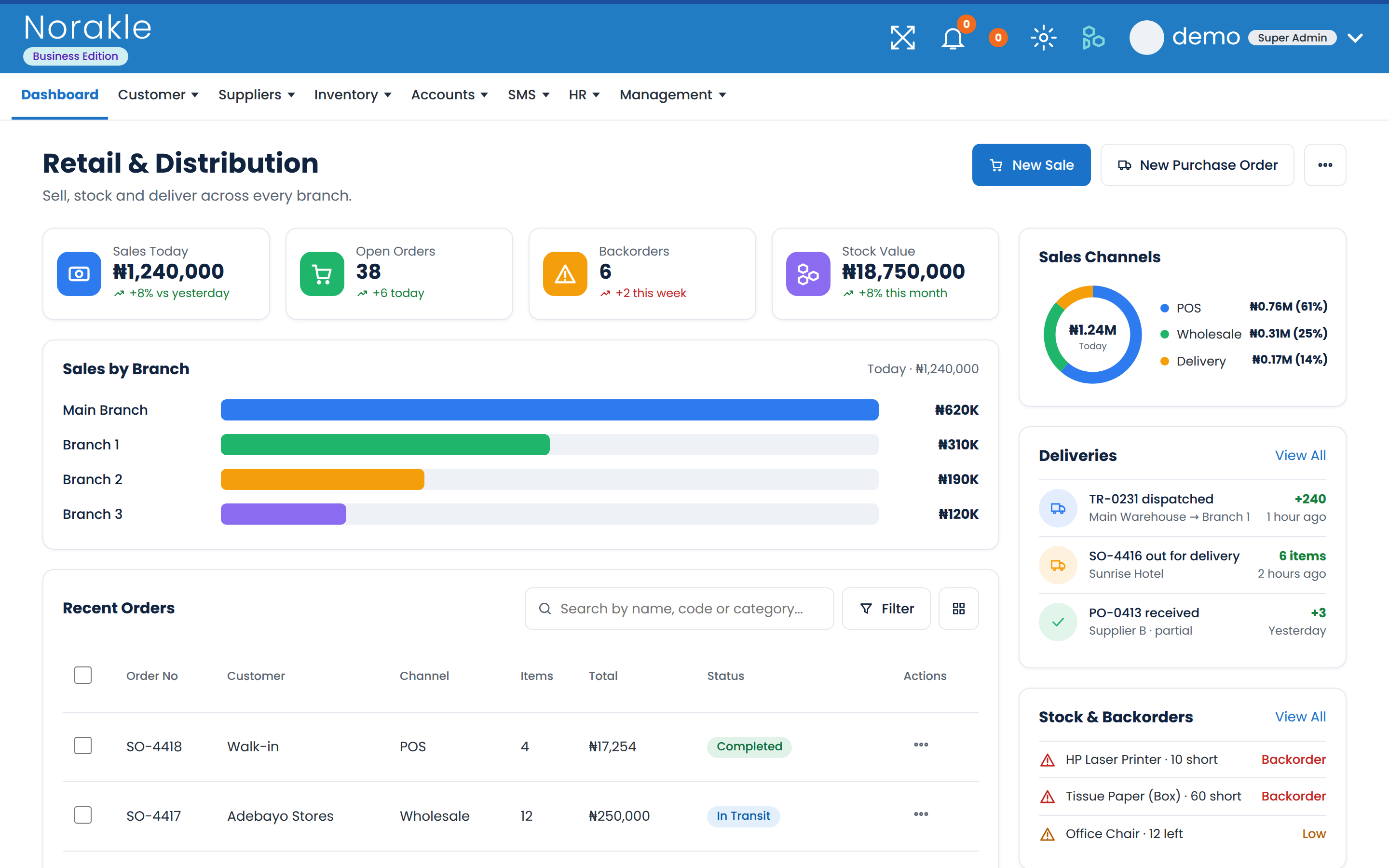The height and width of the screenshot is (868, 1389).
Task: Open the Management menu
Action: click(x=673, y=95)
